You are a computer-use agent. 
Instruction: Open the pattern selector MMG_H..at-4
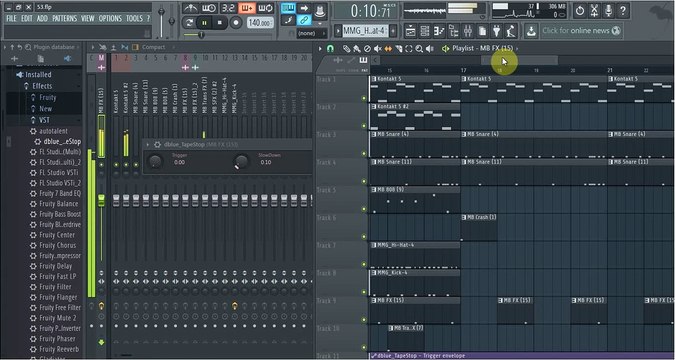pyautogui.click(x=365, y=31)
